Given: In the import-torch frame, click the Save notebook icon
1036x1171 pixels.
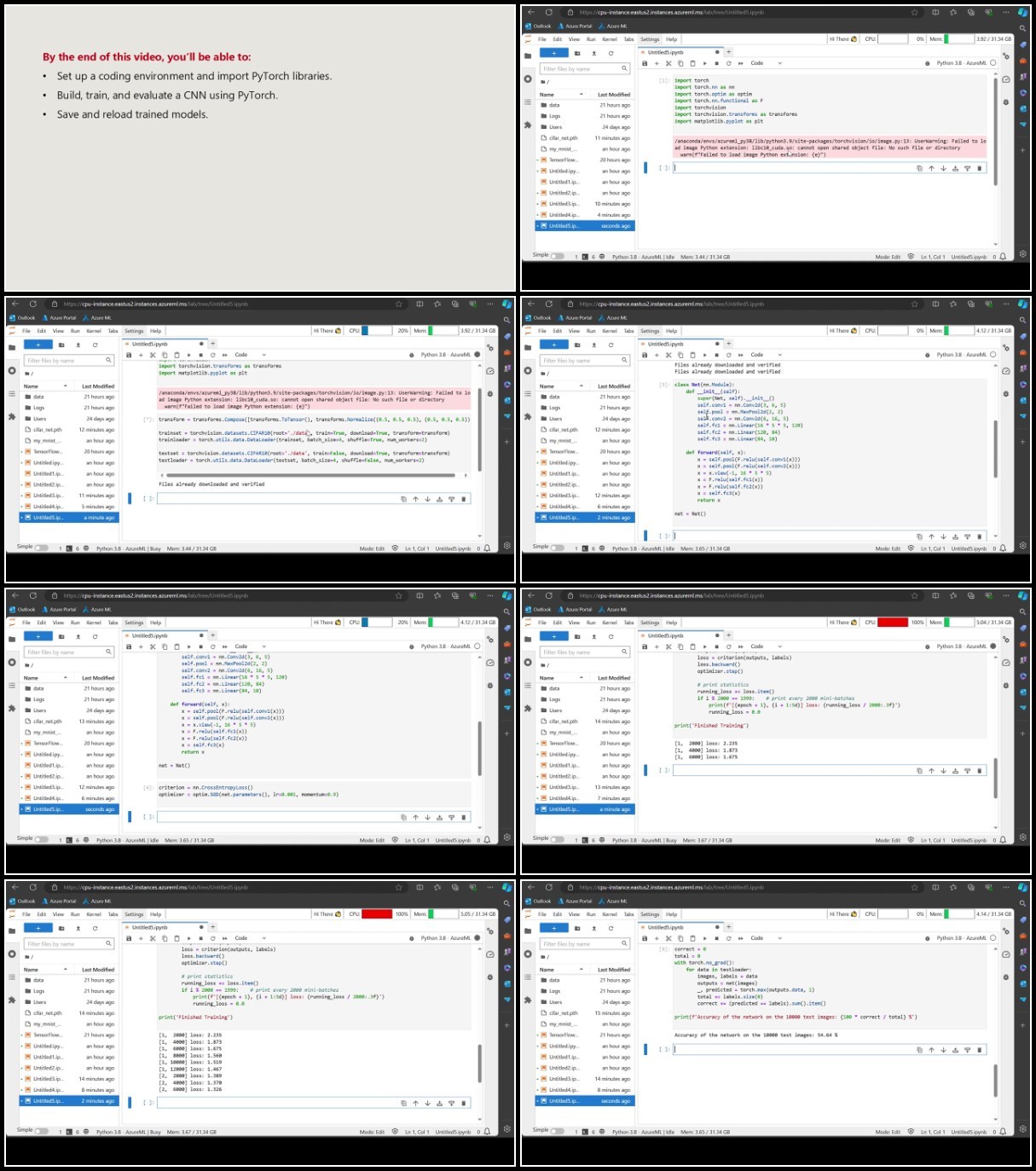Looking at the screenshot, I should tap(645, 63).
